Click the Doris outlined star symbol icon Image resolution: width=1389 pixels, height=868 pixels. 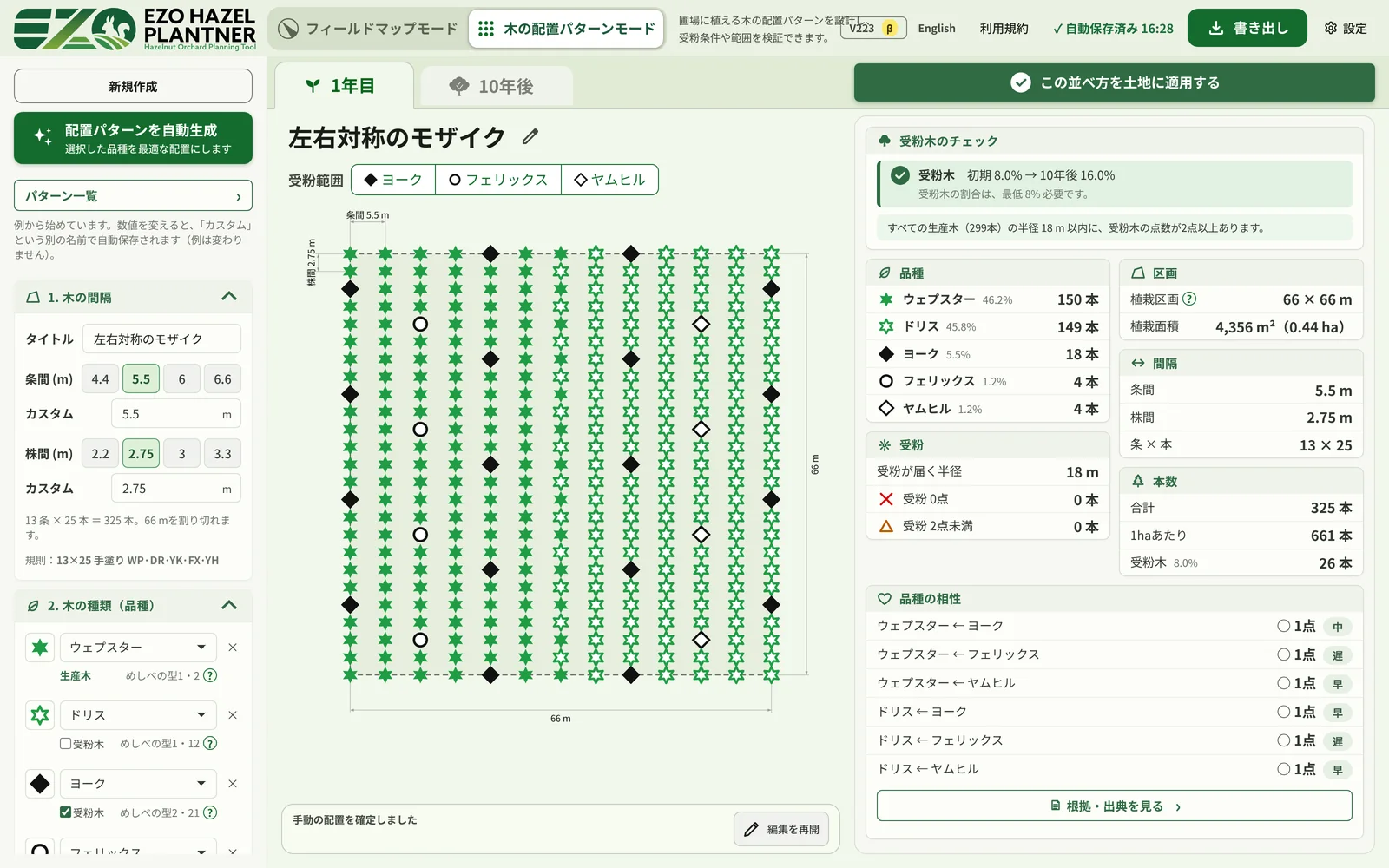click(40, 715)
